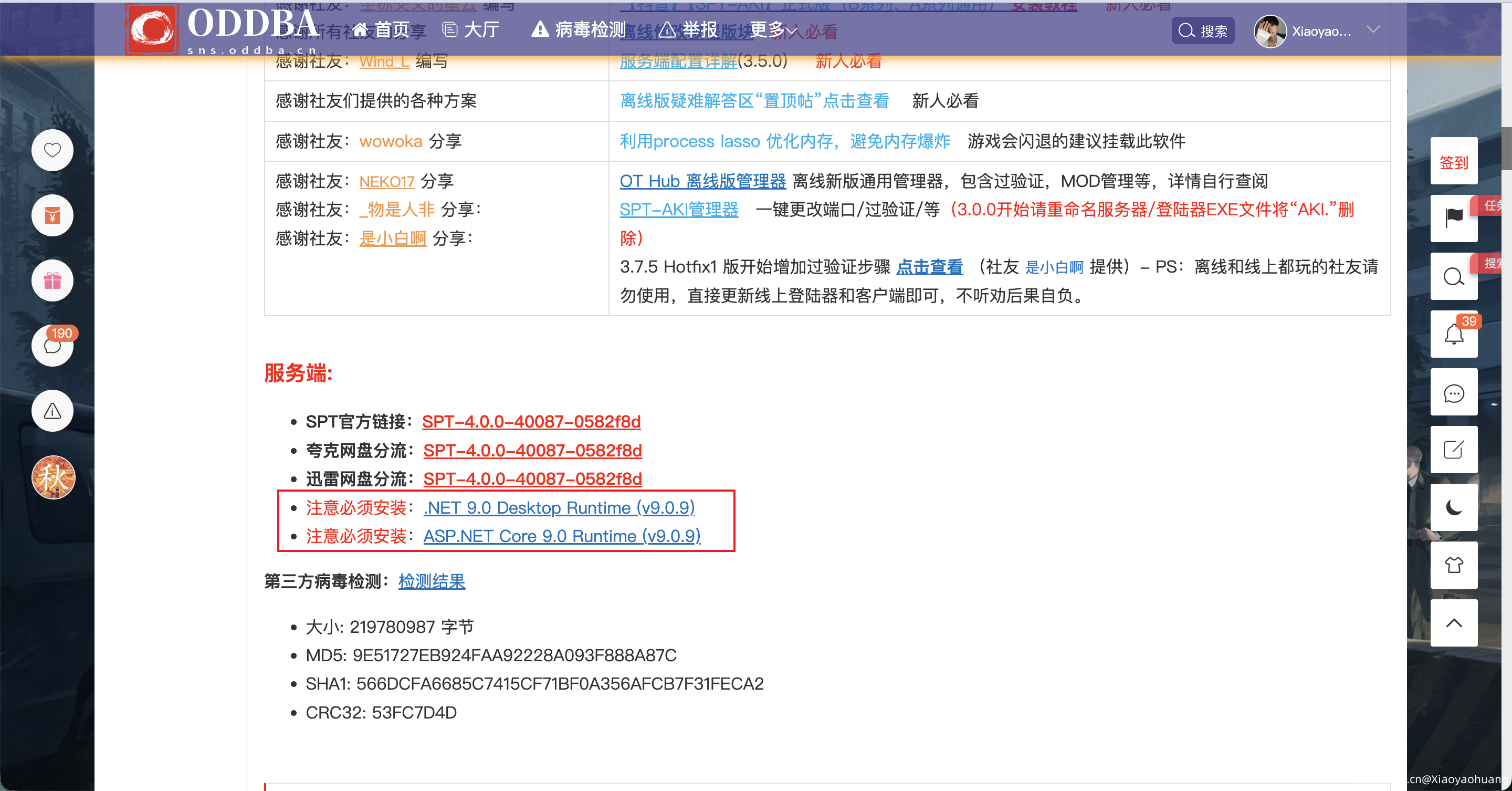Click the 秋 autumn avatar thumbnail
This screenshot has width=1512, height=791.
coord(54,477)
